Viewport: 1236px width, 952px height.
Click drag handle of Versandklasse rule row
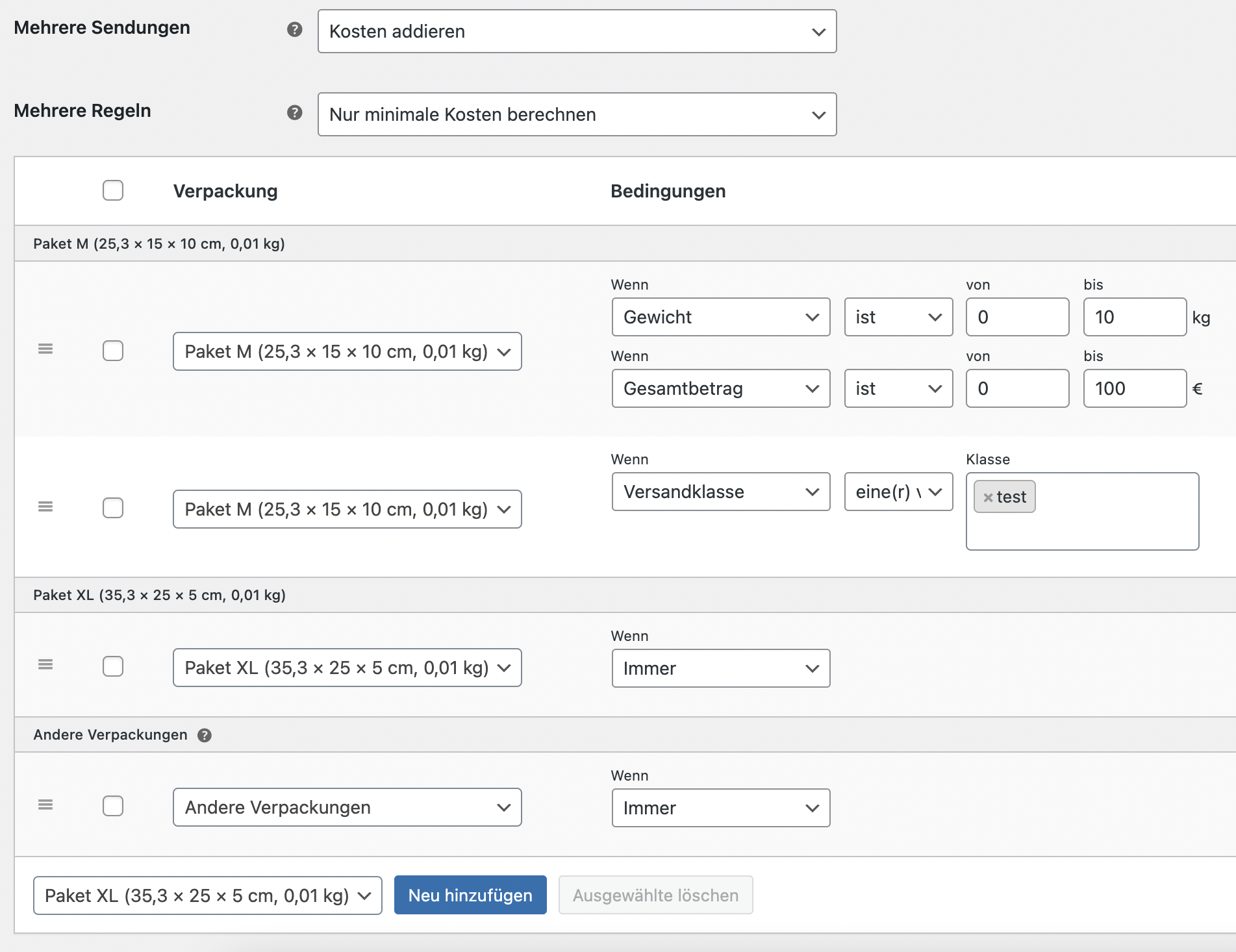click(45, 507)
